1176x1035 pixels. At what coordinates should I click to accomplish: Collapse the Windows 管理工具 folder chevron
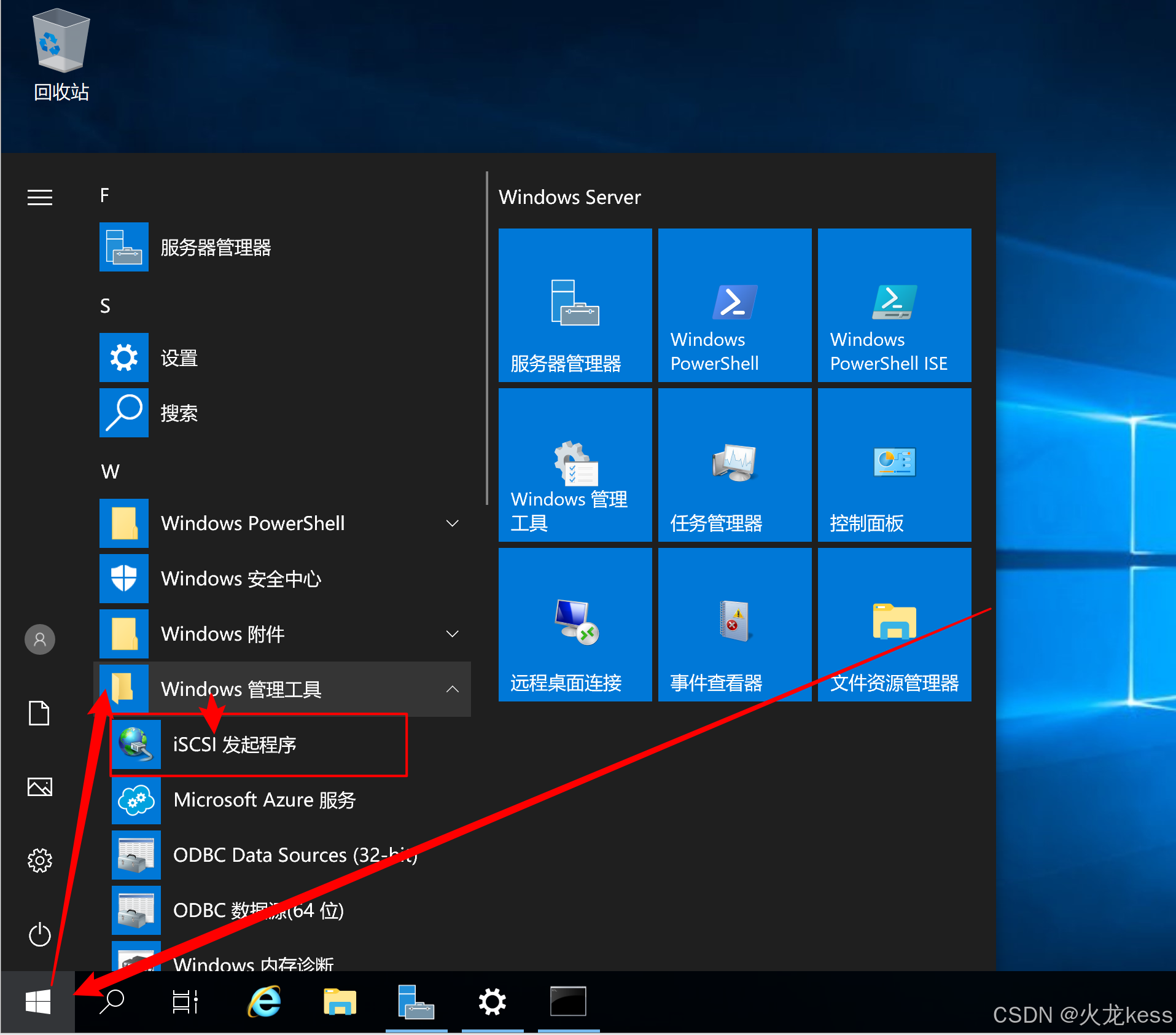[x=453, y=689]
